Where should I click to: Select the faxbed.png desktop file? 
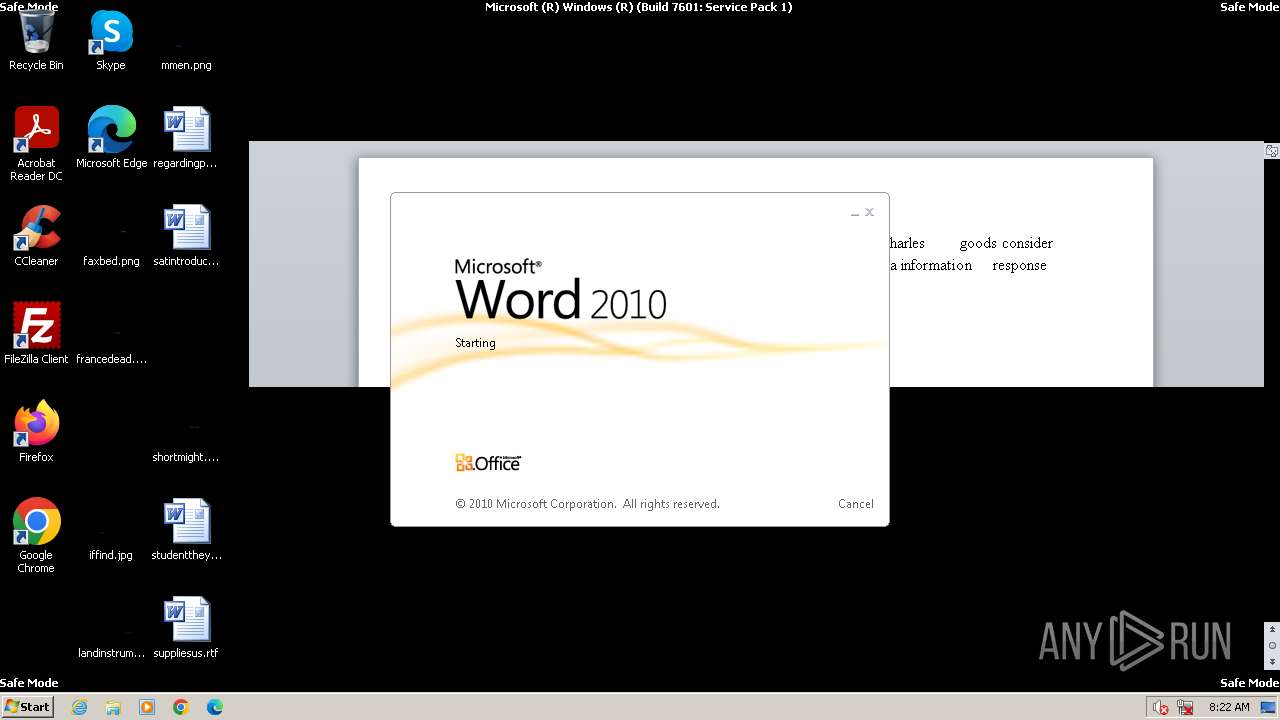point(111,250)
